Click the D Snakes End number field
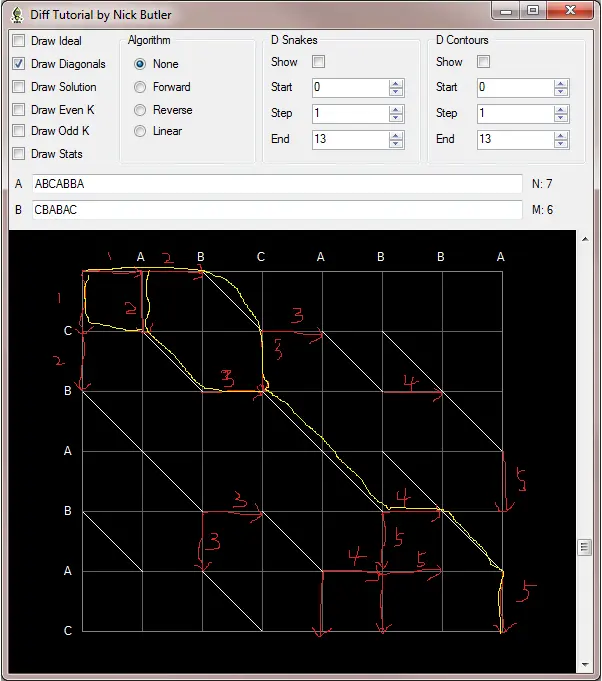The image size is (602, 681). 351,140
